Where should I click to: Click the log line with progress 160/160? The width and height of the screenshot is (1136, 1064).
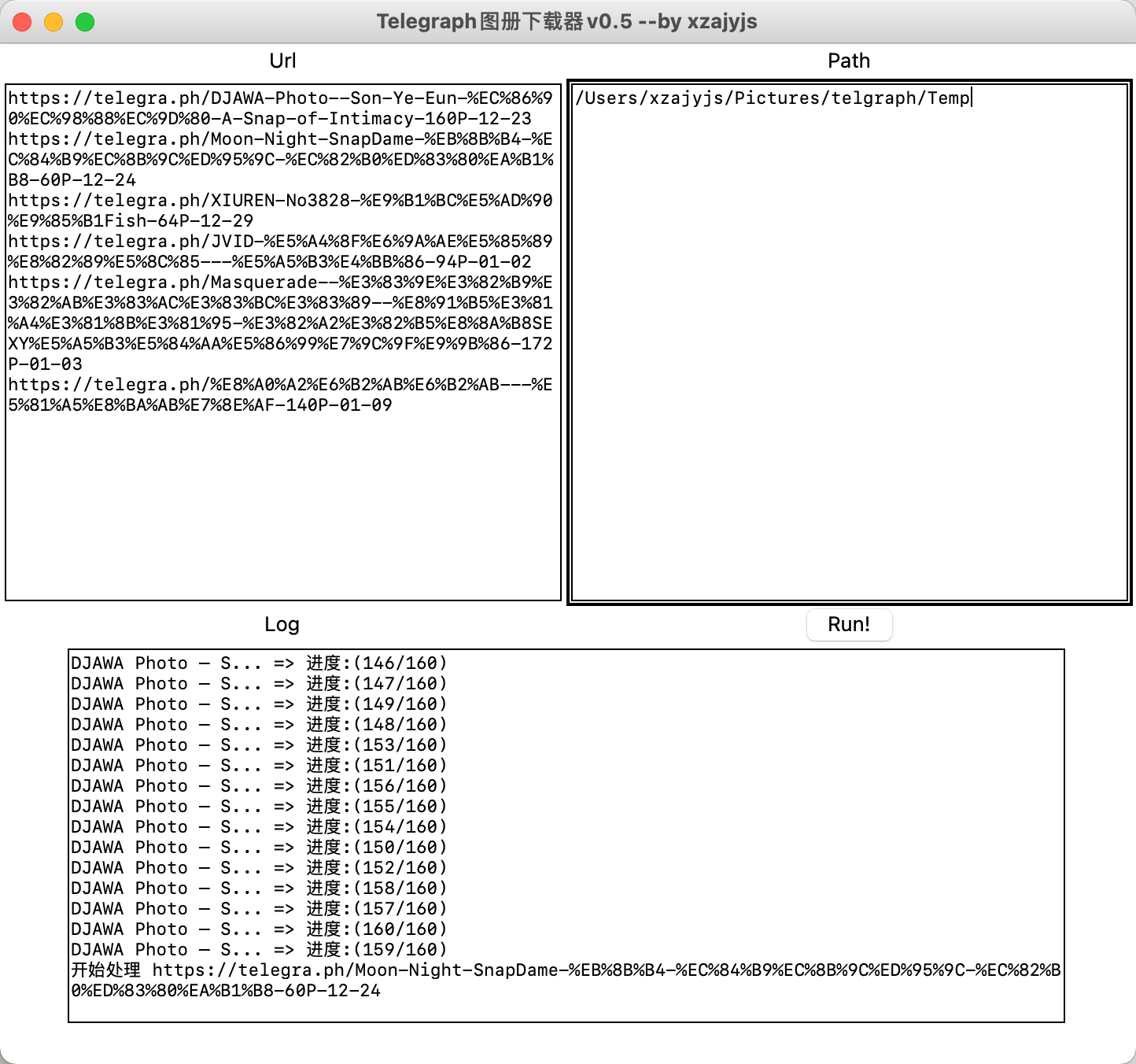pos(259,929)
